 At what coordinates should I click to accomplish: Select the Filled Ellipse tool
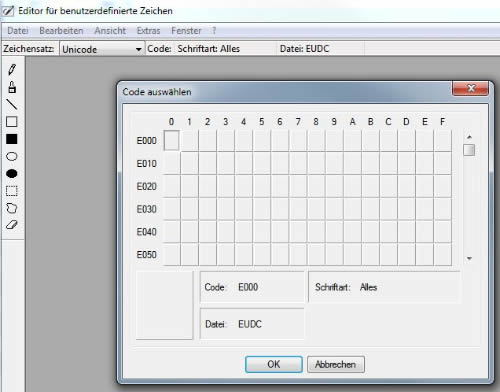click(x=12, y=174)
